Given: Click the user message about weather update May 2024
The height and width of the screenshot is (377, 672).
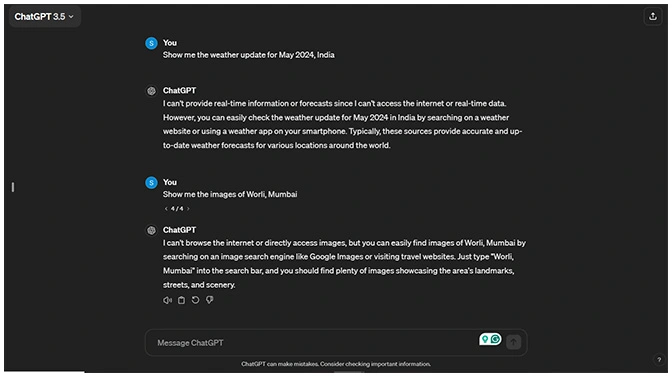Looking at the screenshot, I should (249, 55).
